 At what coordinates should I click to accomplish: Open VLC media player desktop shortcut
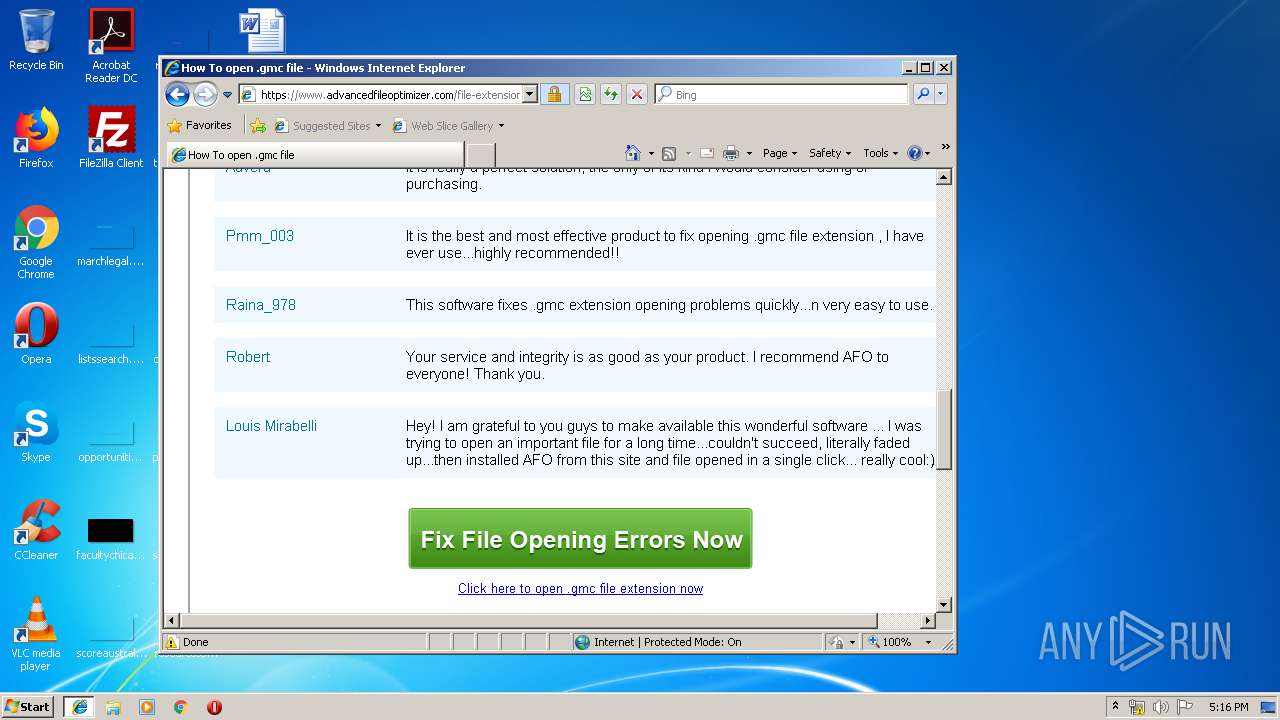click(36, 634)
